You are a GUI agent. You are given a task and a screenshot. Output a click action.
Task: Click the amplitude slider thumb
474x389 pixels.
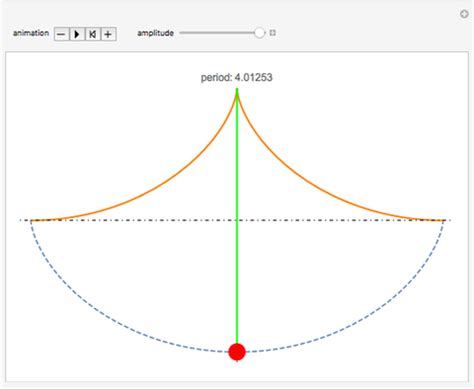click(259, 33)
